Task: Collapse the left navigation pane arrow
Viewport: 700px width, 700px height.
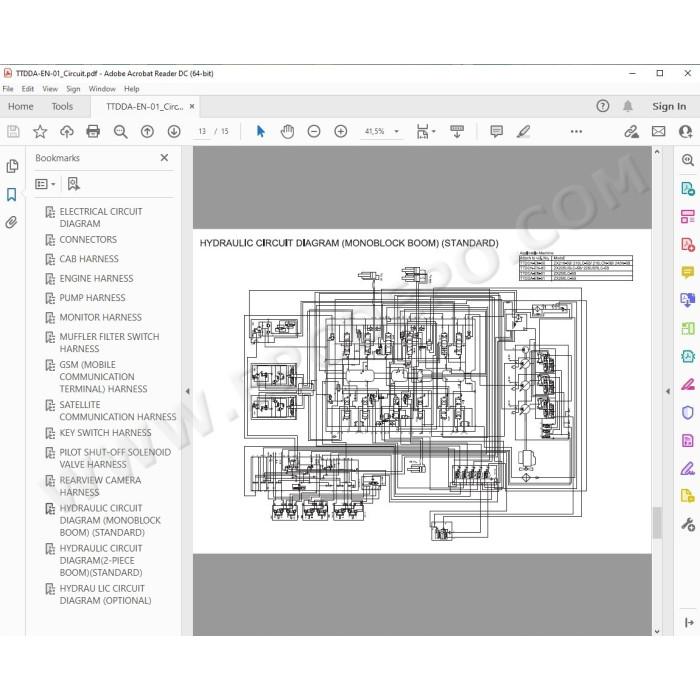Action: tap(188, 391)
